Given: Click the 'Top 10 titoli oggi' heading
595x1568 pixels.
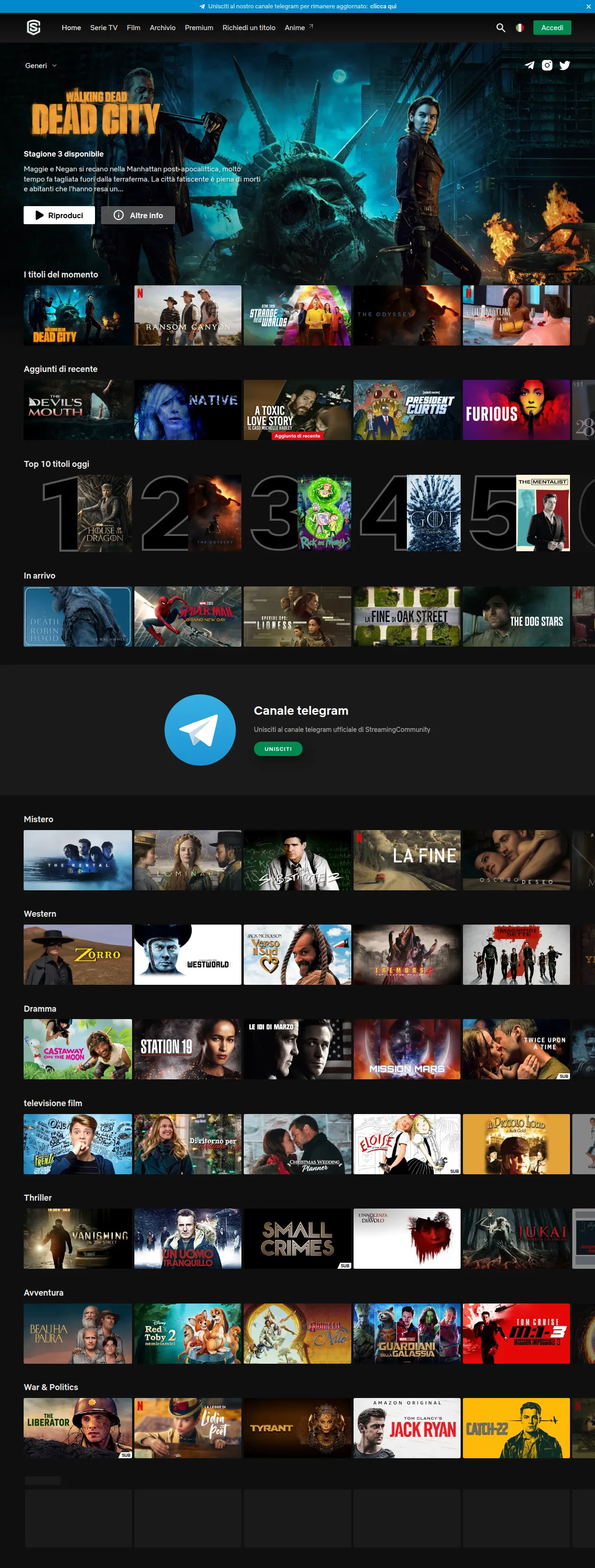Looking at the screenshot, I should (57, 464).
